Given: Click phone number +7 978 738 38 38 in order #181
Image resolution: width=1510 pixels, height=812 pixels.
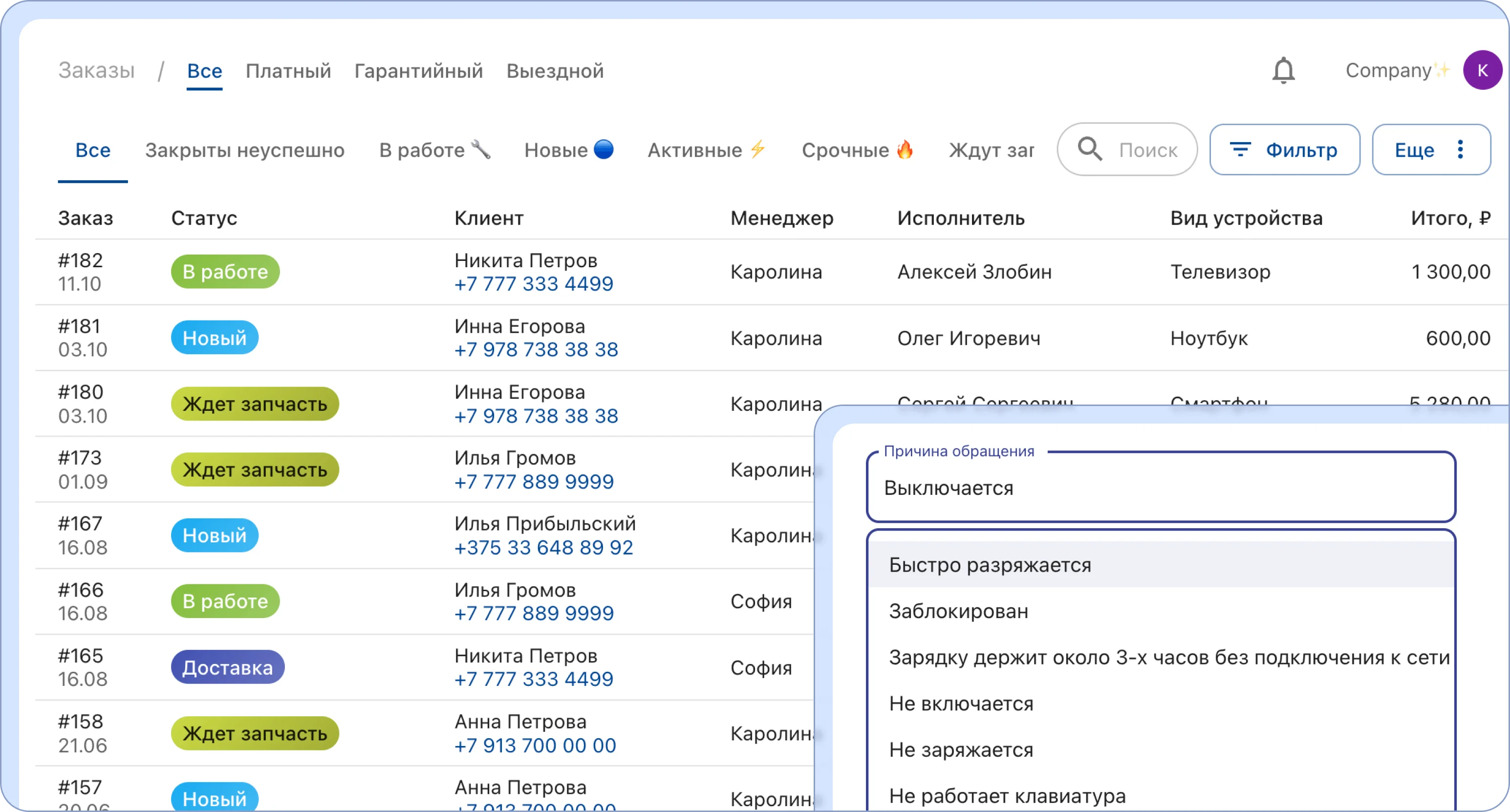Looking at the screenshot, I should [x=536, y=350].
